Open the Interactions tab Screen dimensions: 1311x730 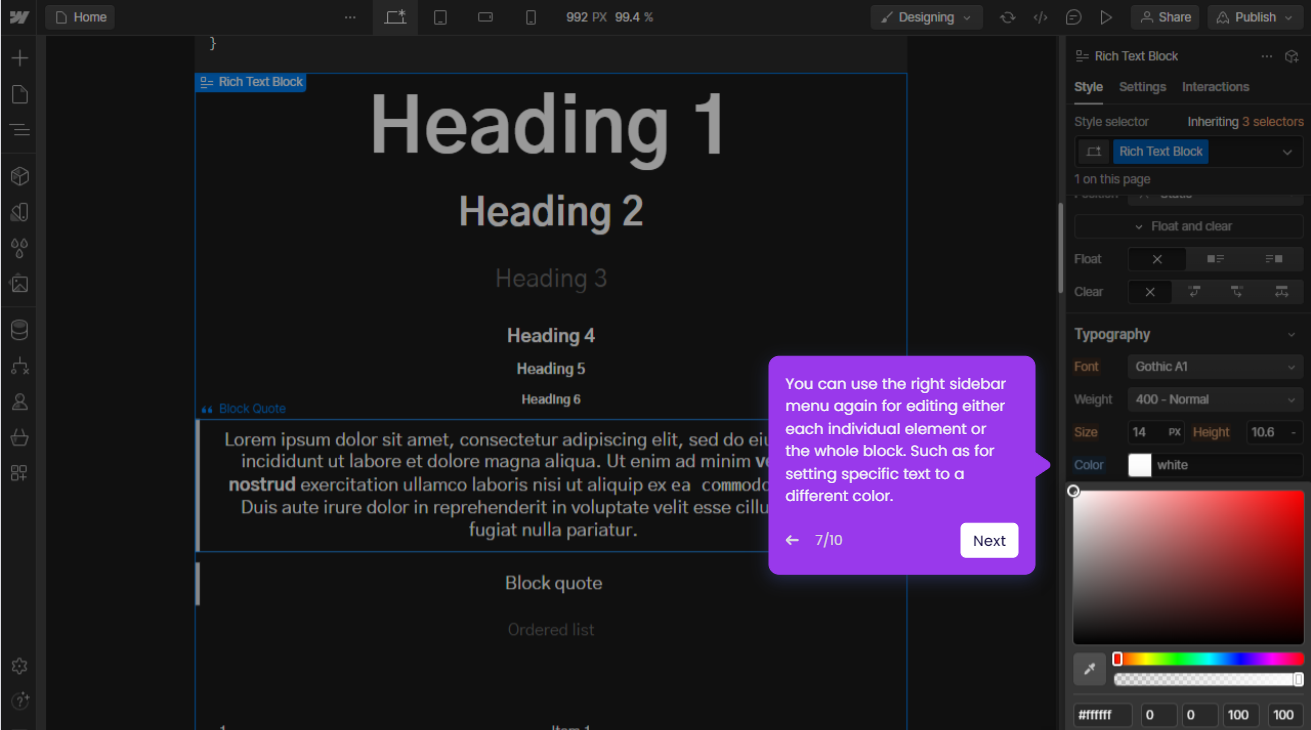[x=1215, y=87]
